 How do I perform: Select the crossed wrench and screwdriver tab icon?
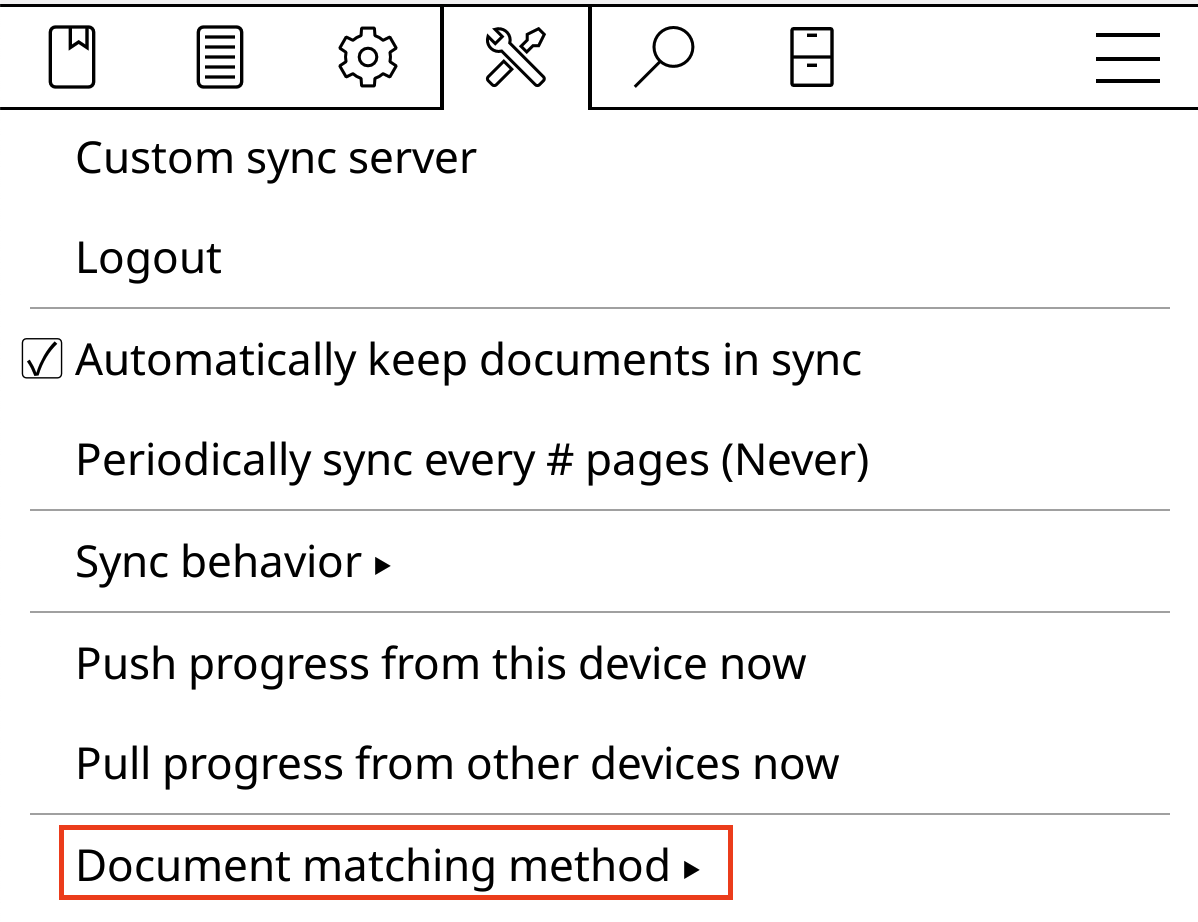[515, 57]
